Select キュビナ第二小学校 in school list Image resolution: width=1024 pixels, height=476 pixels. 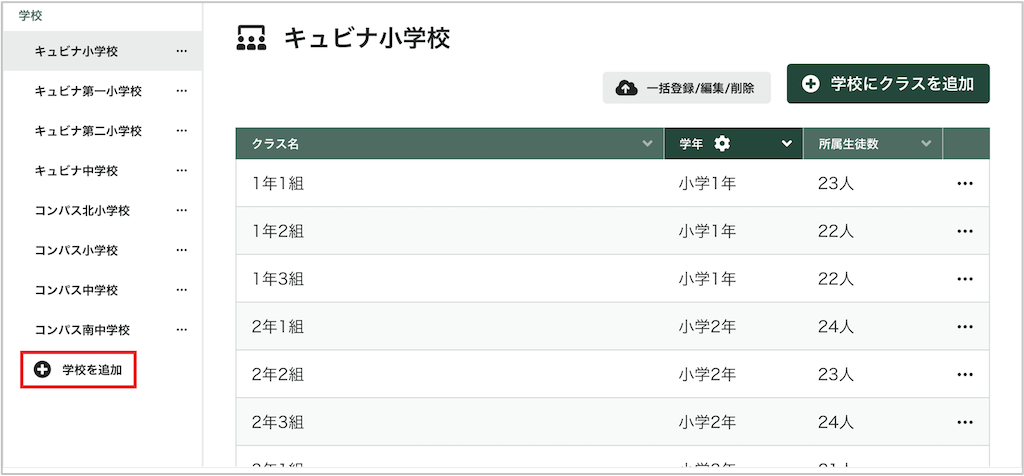click(88, 131)
